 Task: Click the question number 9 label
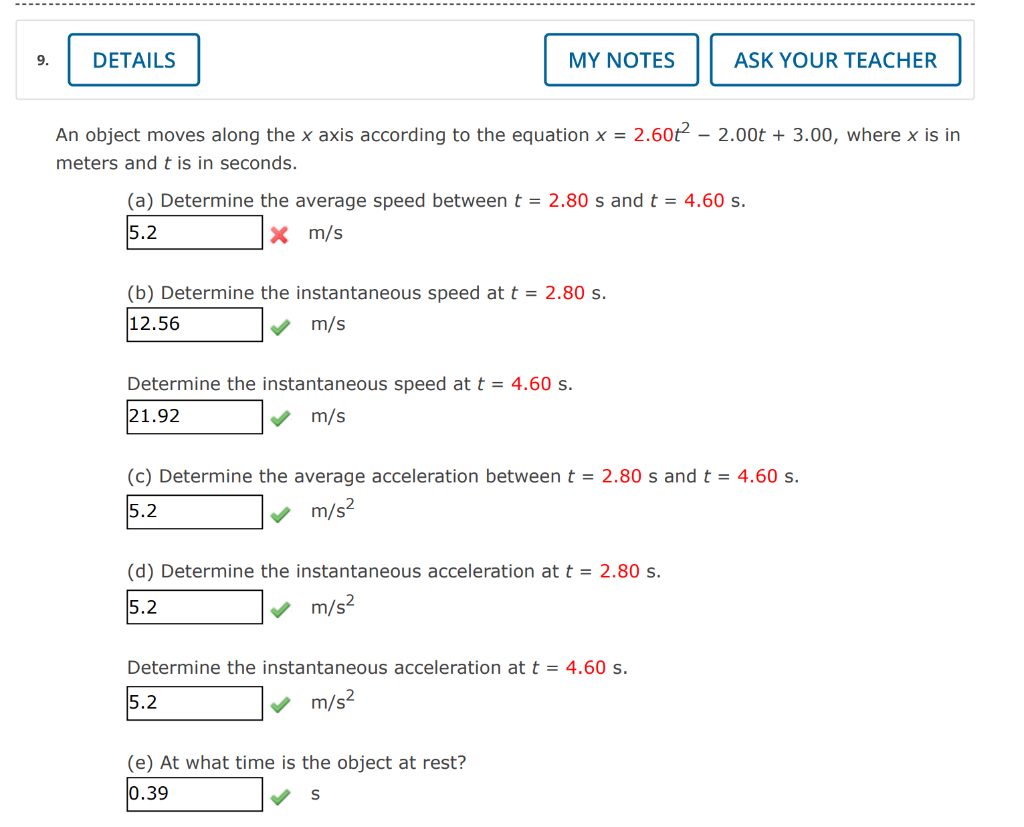(40, 61)
